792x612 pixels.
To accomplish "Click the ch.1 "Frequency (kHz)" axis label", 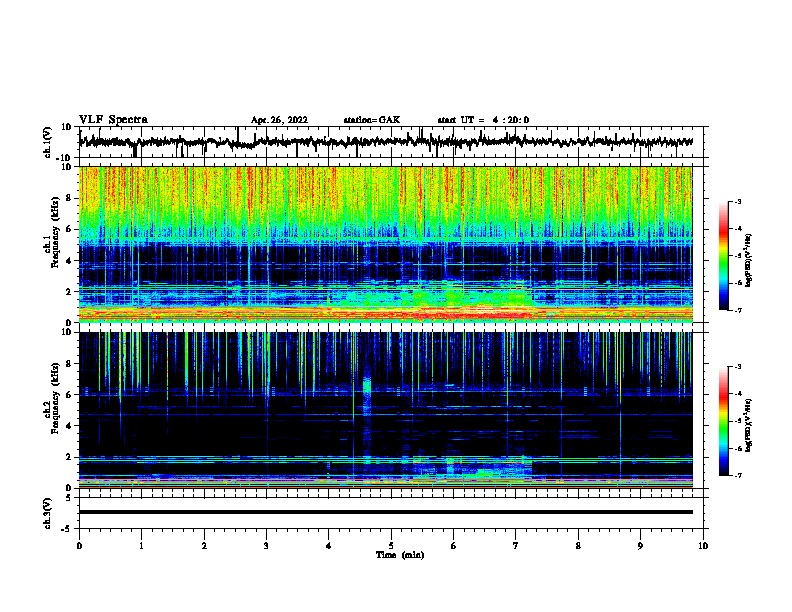I will 55,232.
